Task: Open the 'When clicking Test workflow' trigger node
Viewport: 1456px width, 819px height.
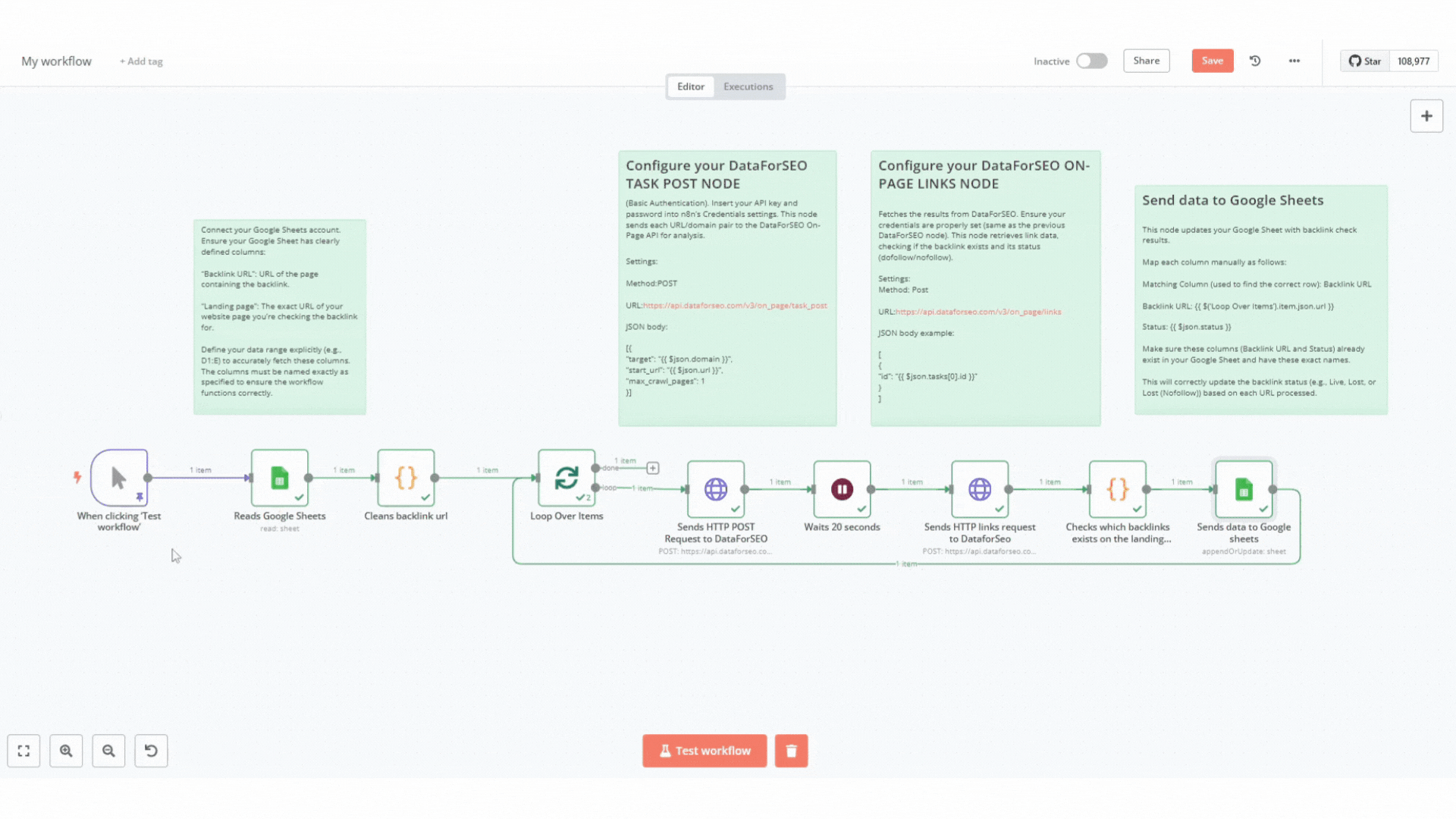Action: (x=119, y=478)
